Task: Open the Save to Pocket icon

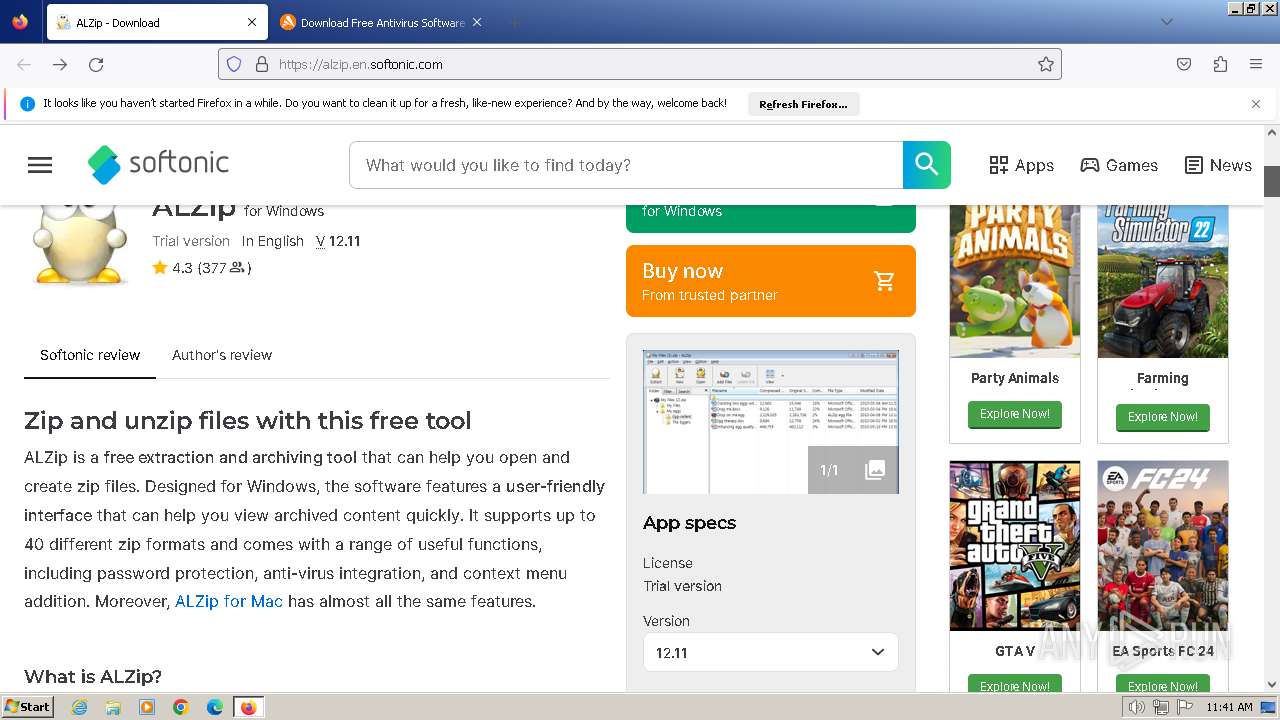Action: [1184, 64]
